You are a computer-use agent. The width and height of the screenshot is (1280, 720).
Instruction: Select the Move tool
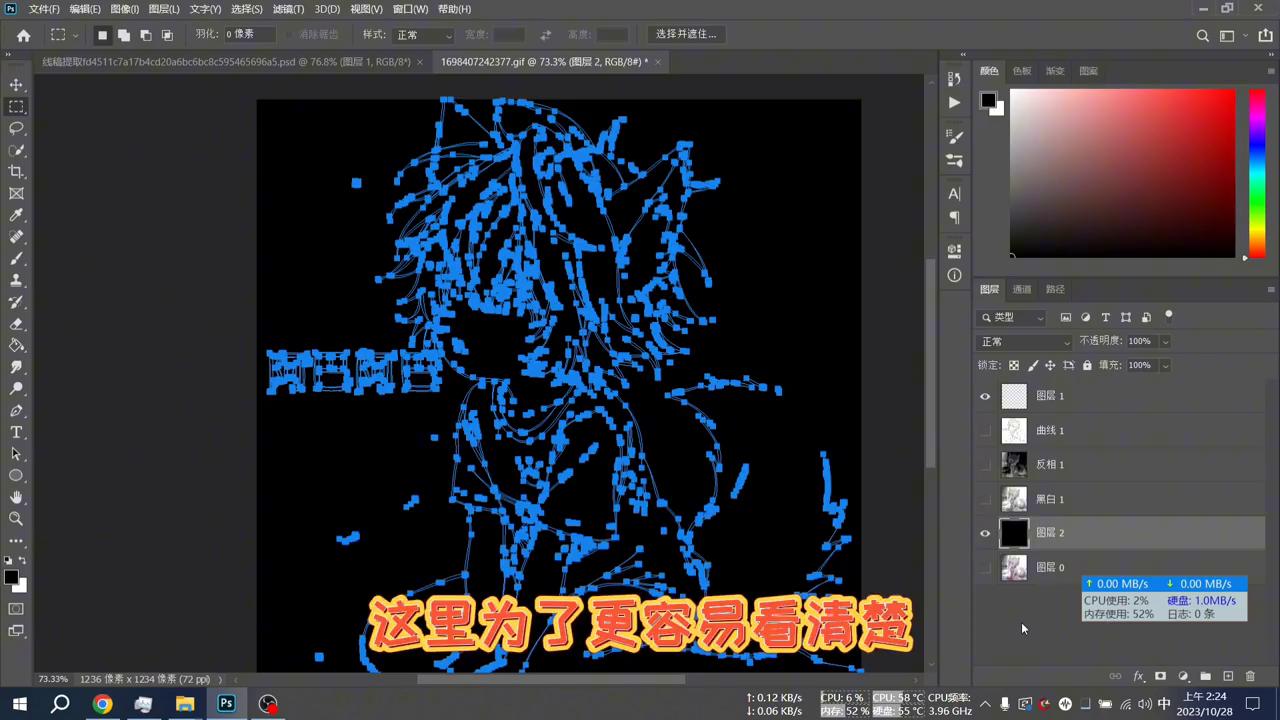click(16, 85)
